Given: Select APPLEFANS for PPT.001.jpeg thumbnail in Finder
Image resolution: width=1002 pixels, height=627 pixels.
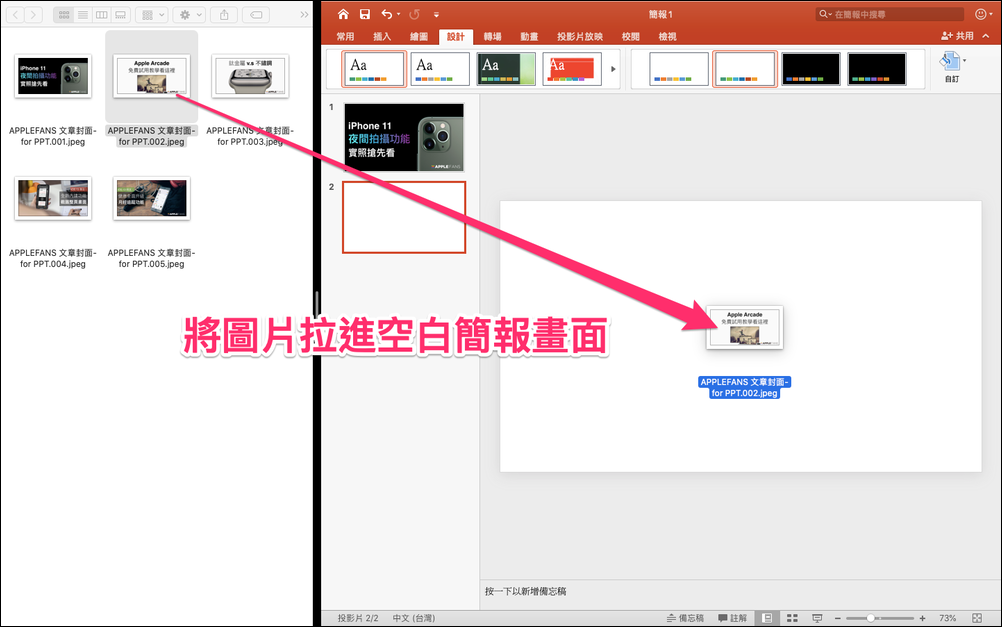Looking at the screenshot, I should (x=53, y=76).
